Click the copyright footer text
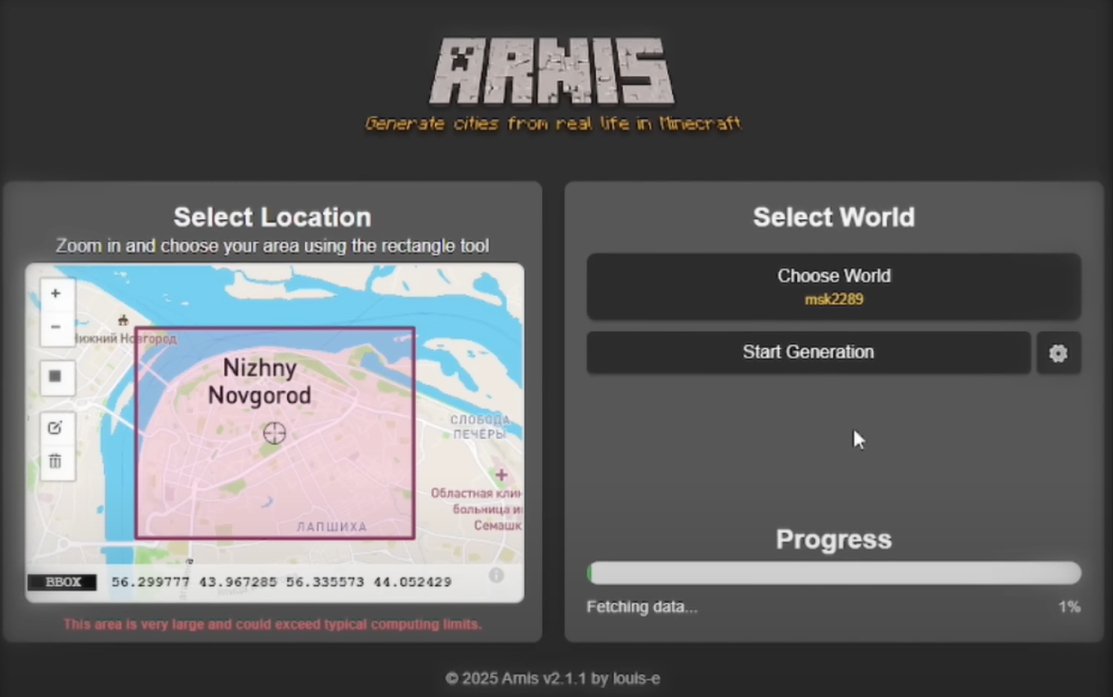Screen dimensions: 1113x697 [553, 679]
